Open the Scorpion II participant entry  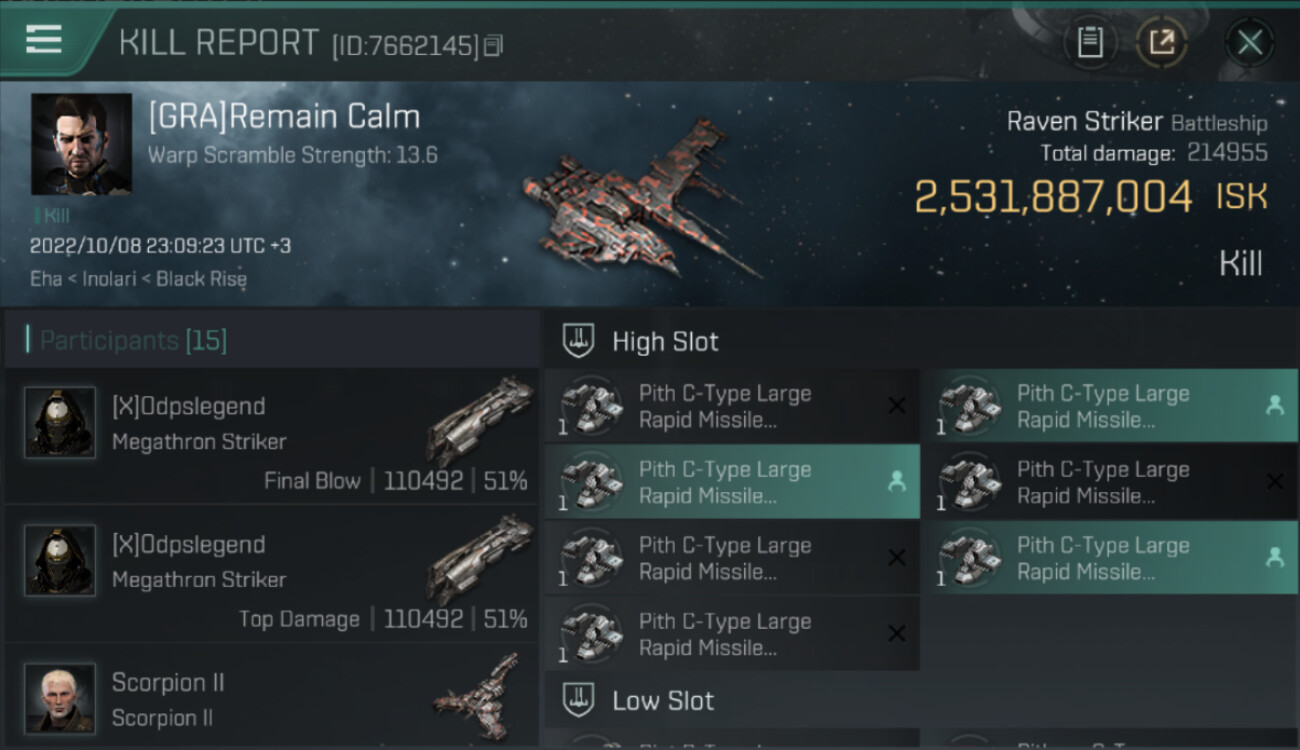click(x=272, y=700)
